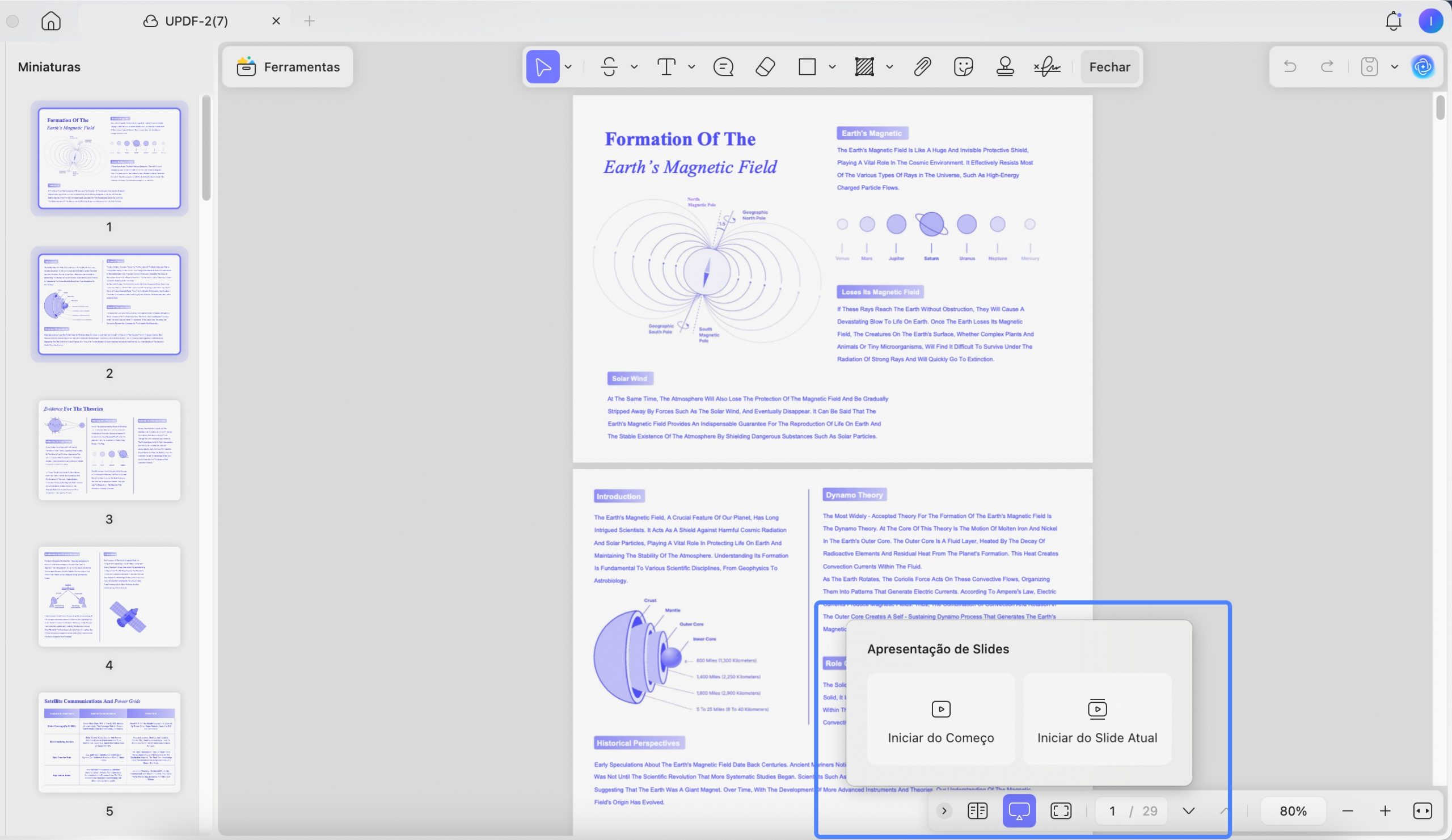
Task: Select the rectangle shape tool
Action: (807, 67)
